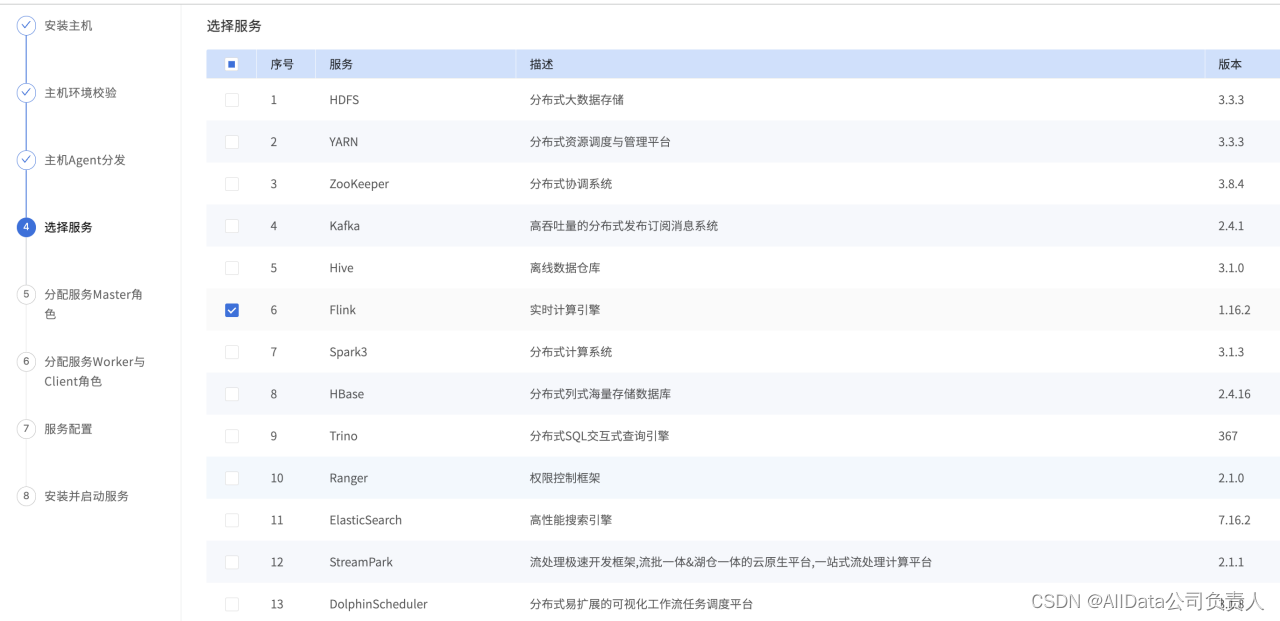Toggle the select-all checkbox in table header
The width and height of the screenshot is (1280, 621).
coord(232,64)
